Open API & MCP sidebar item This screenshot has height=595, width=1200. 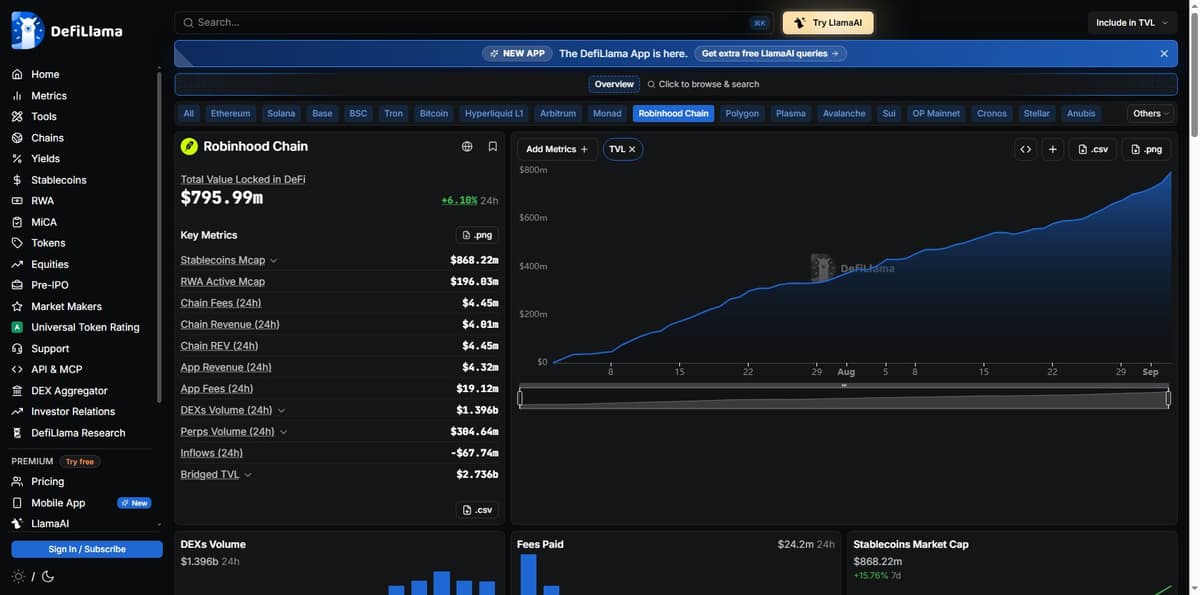pyautogui.click(x=56, y=369)
